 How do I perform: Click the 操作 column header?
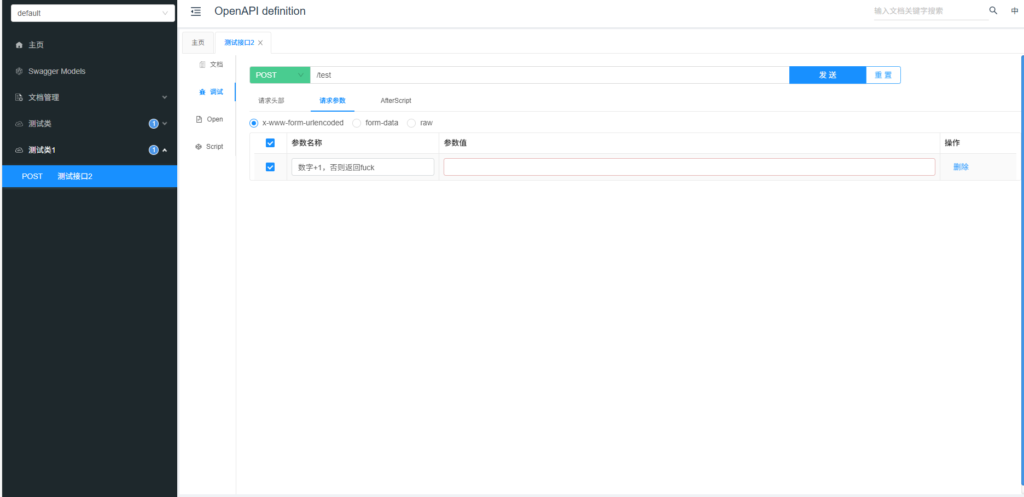(952, 143)
